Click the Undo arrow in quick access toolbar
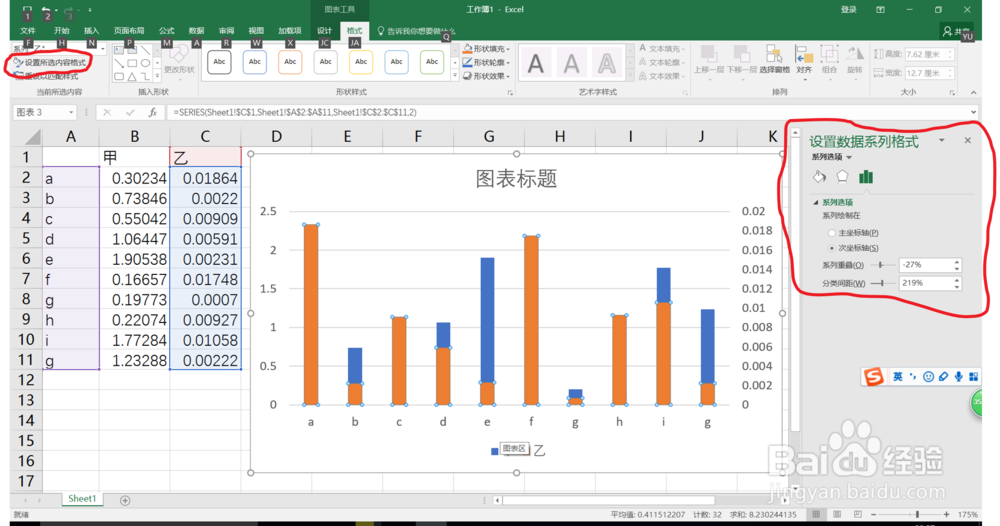The height and width of the screenshot is (526, 1000). (x=46, y=10)
